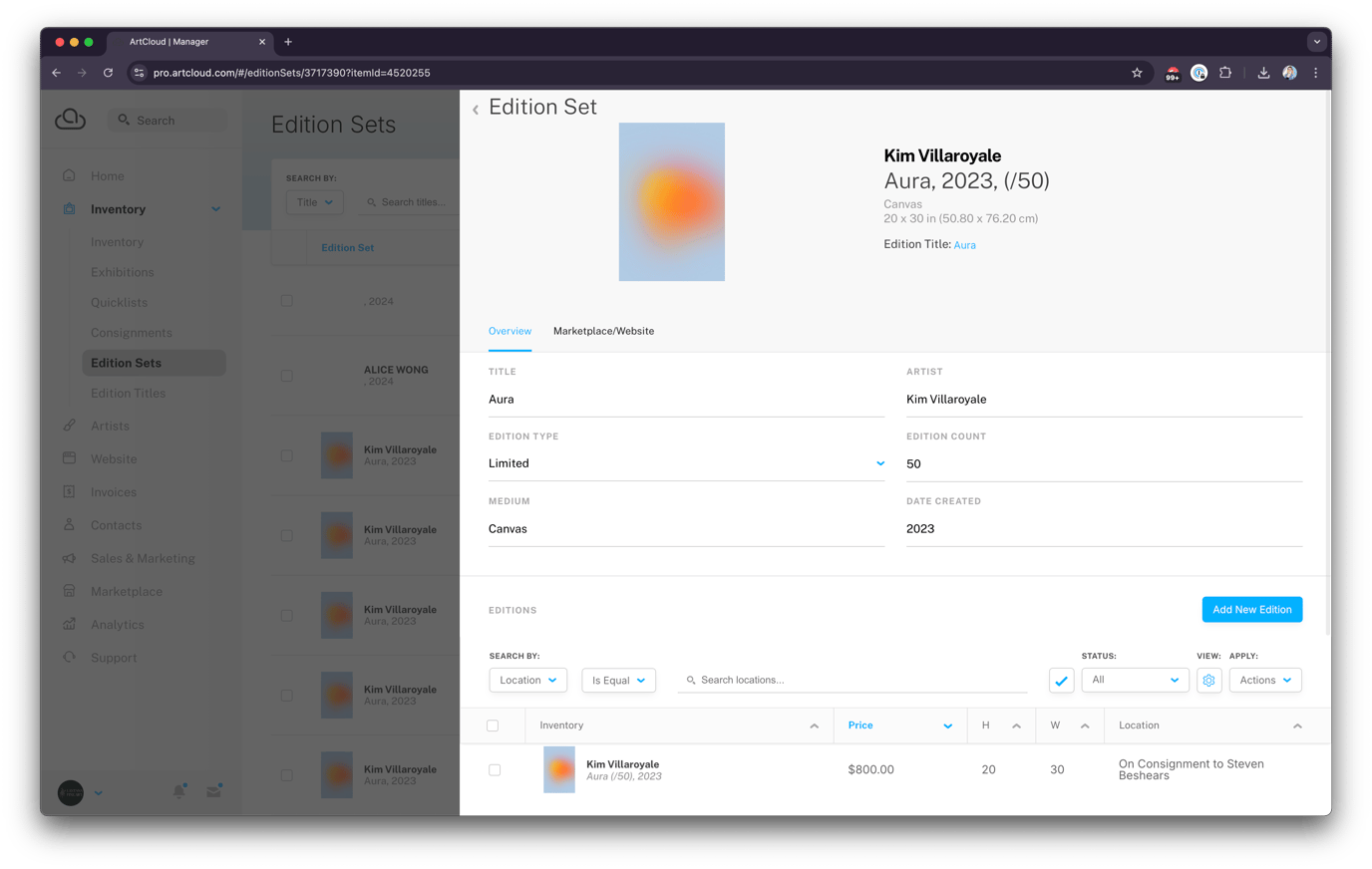This screenshot has height=869, width=1372.
Task: Check the ALICE WONG row checkbox
Action: tap(287, 376)
